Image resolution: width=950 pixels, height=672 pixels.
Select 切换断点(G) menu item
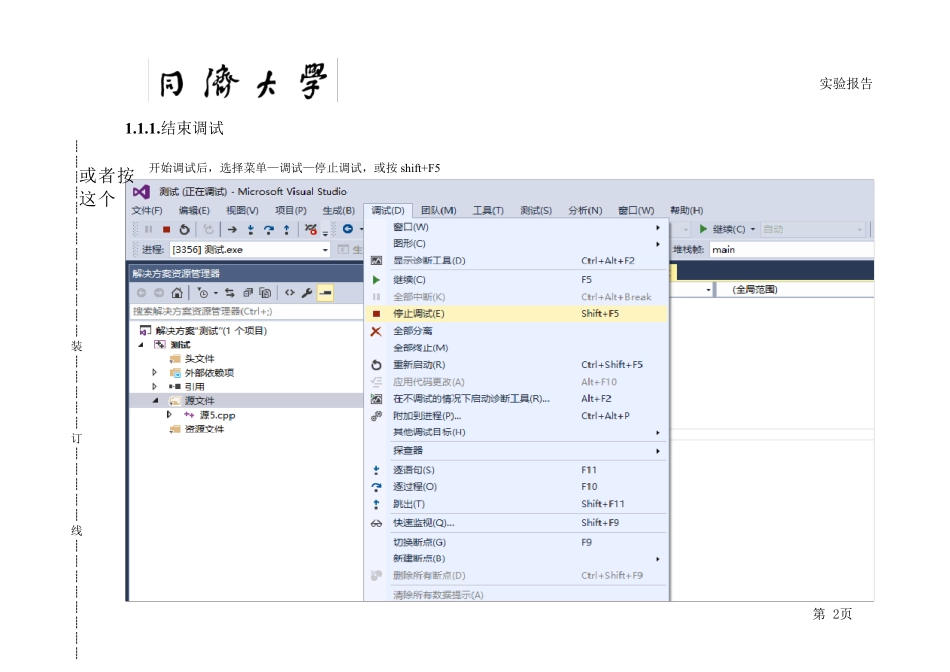[x=516, y=542]
